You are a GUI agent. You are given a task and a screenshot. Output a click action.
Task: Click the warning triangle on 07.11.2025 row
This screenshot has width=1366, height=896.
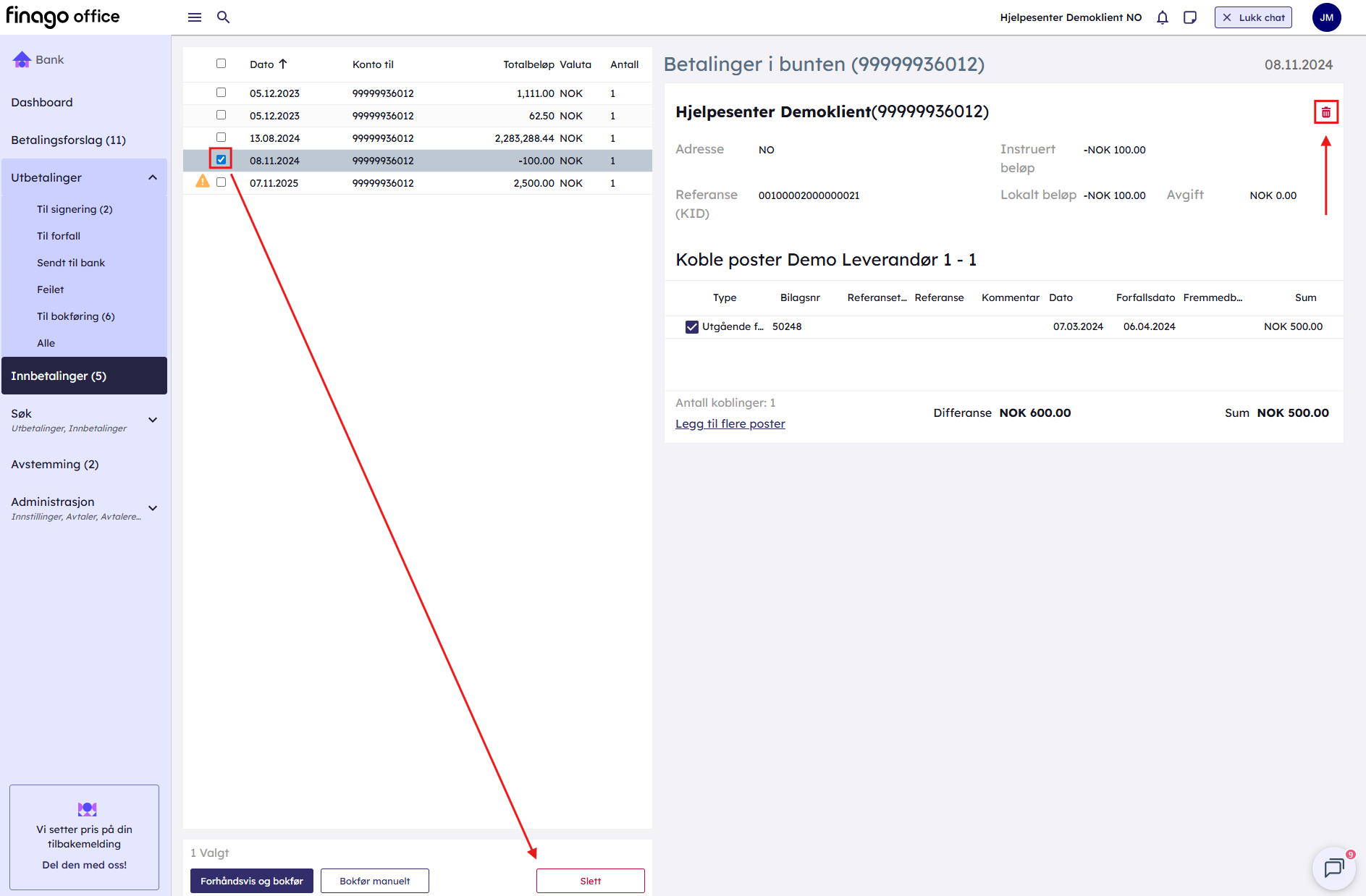203,182
